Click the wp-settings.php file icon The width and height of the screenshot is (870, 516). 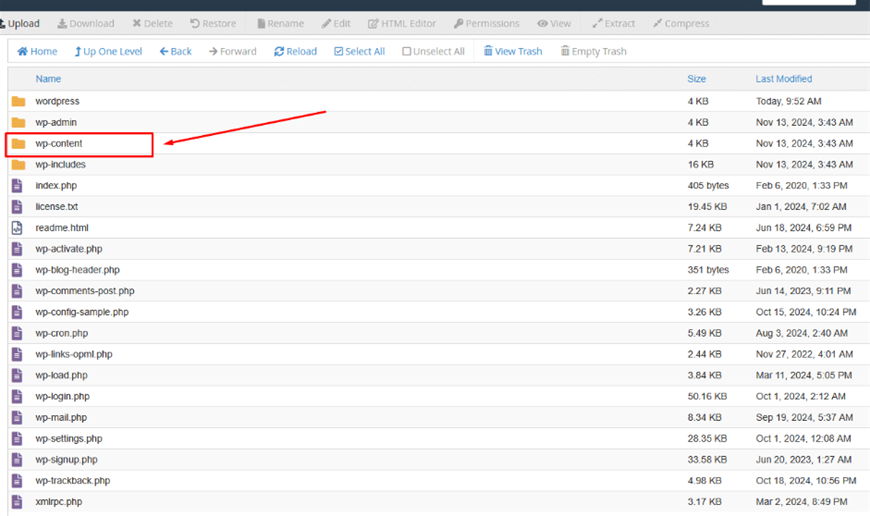click(x=17, y=438)
